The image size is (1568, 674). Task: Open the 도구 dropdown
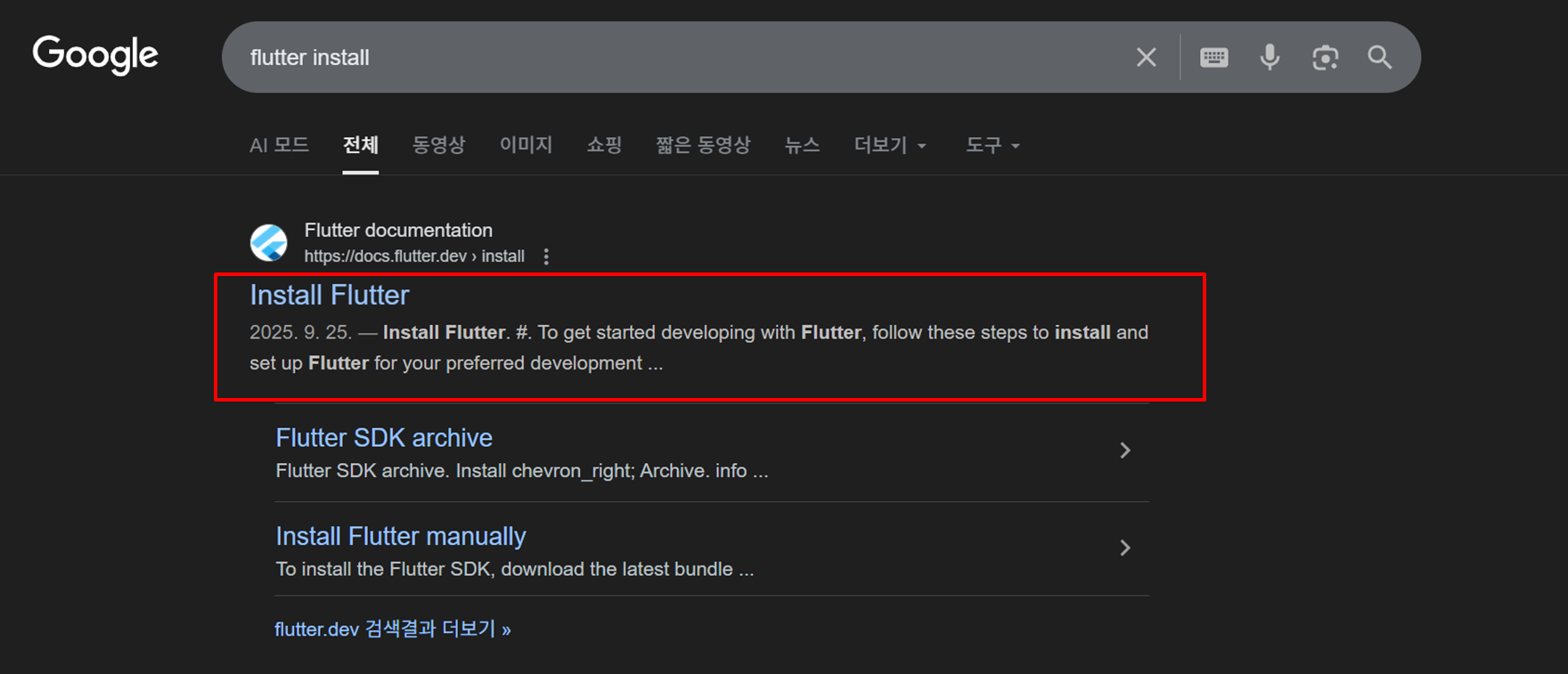click(992, 145)
